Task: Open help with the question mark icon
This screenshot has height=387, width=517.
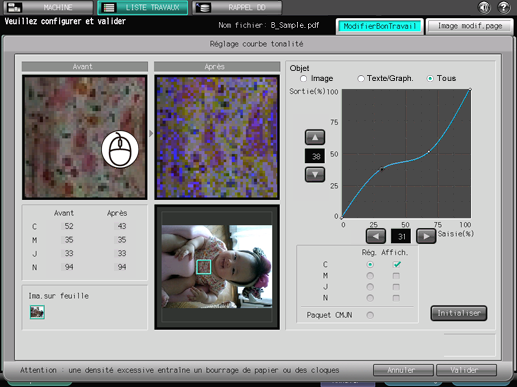Action: point(504,7)
